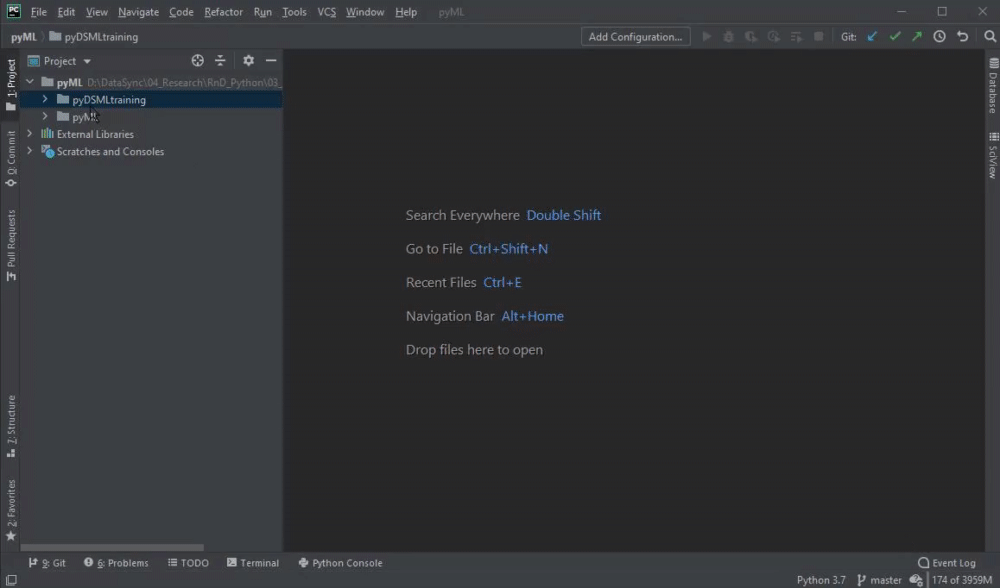The image size is (1000, 588).
Task: Click the master branch widget
Action: point(879,580)
